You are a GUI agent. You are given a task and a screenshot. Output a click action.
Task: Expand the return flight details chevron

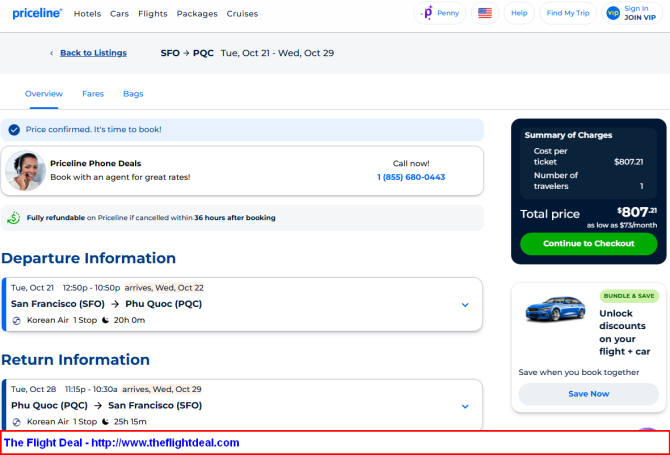tap(465, 406)
